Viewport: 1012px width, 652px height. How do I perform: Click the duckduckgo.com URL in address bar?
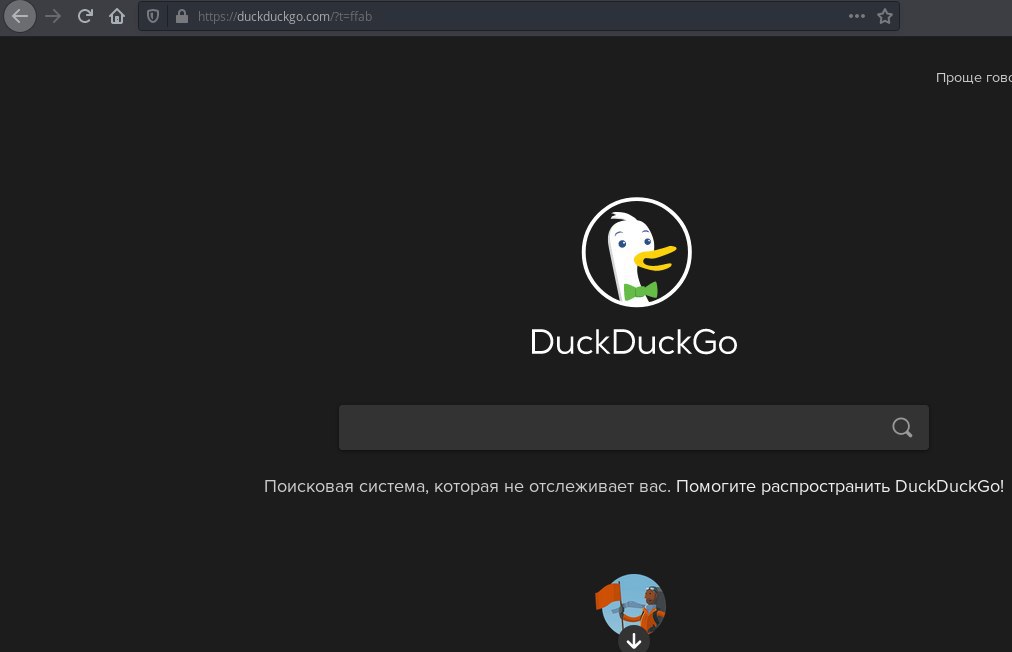285,17
